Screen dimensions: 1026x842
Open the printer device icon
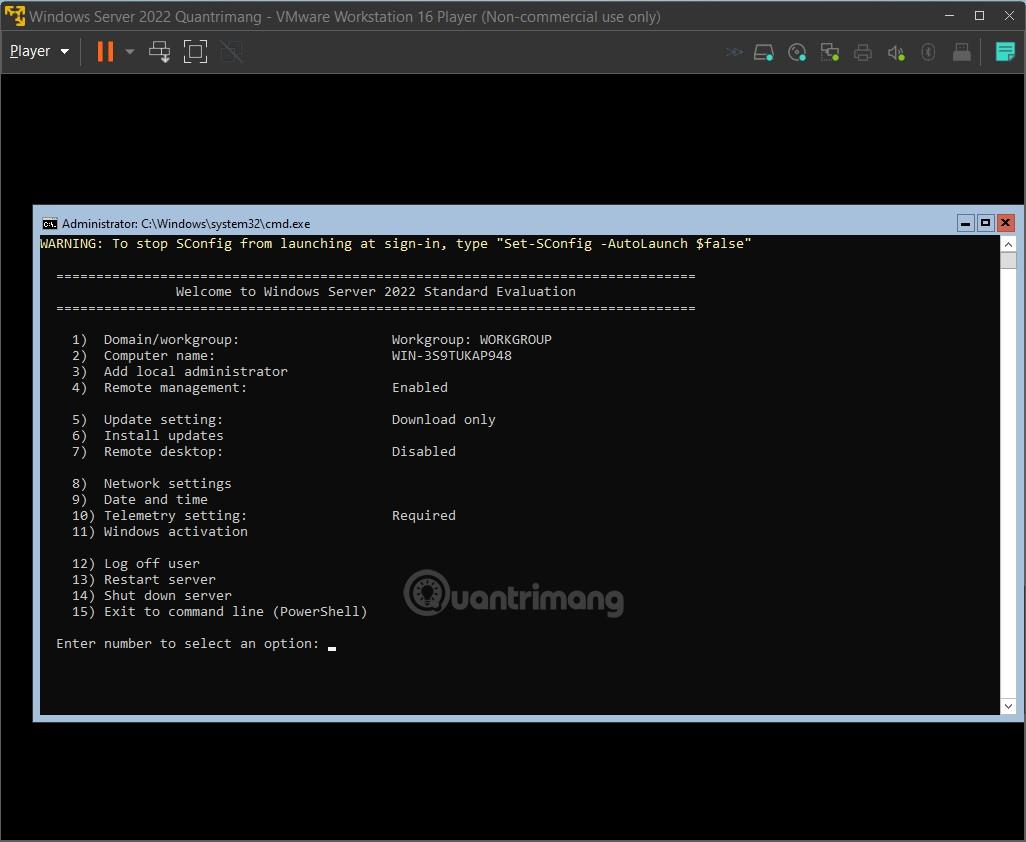coord(862,52)
